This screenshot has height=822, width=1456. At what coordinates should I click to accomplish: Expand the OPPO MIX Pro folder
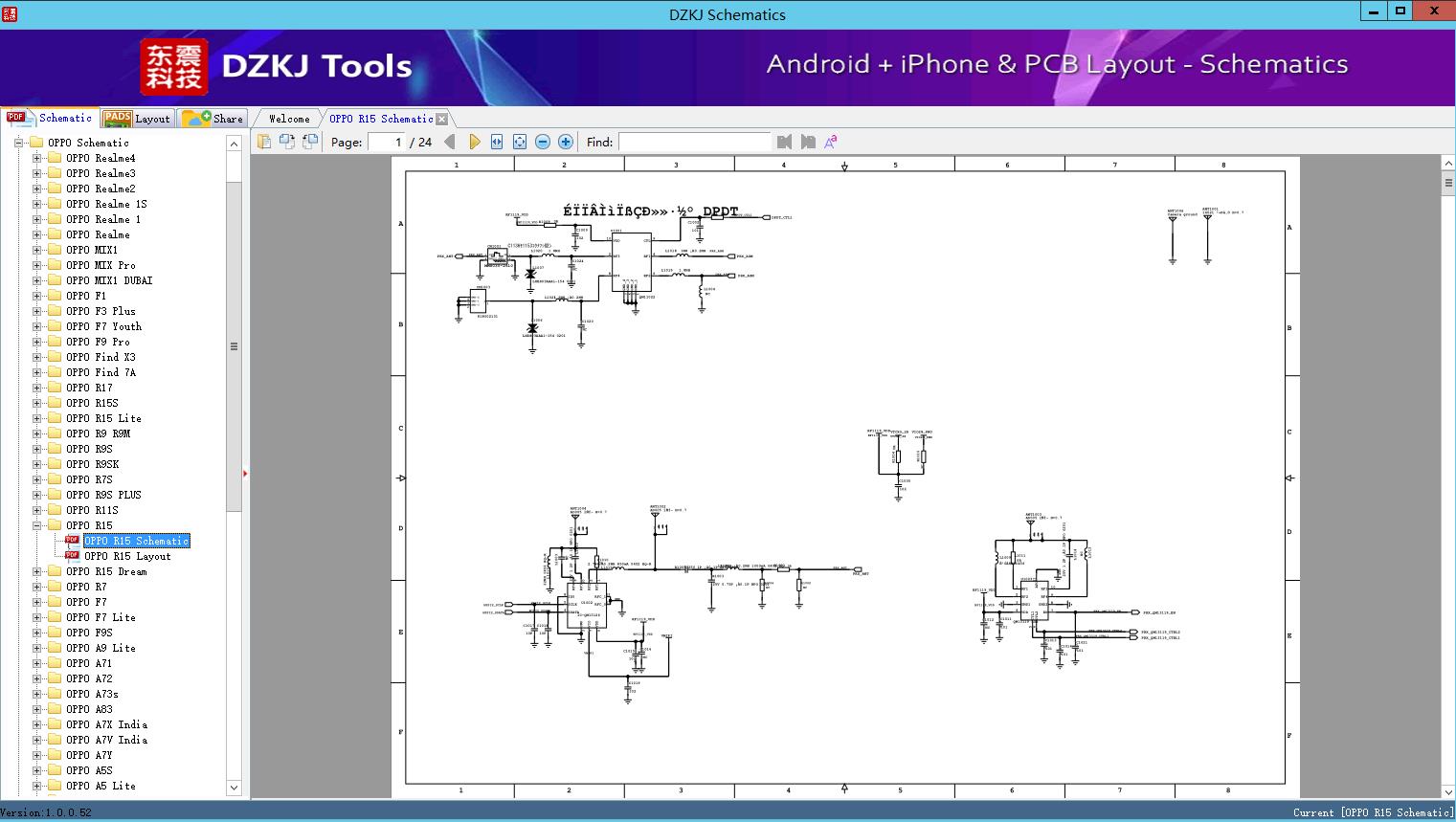(36, 265)
